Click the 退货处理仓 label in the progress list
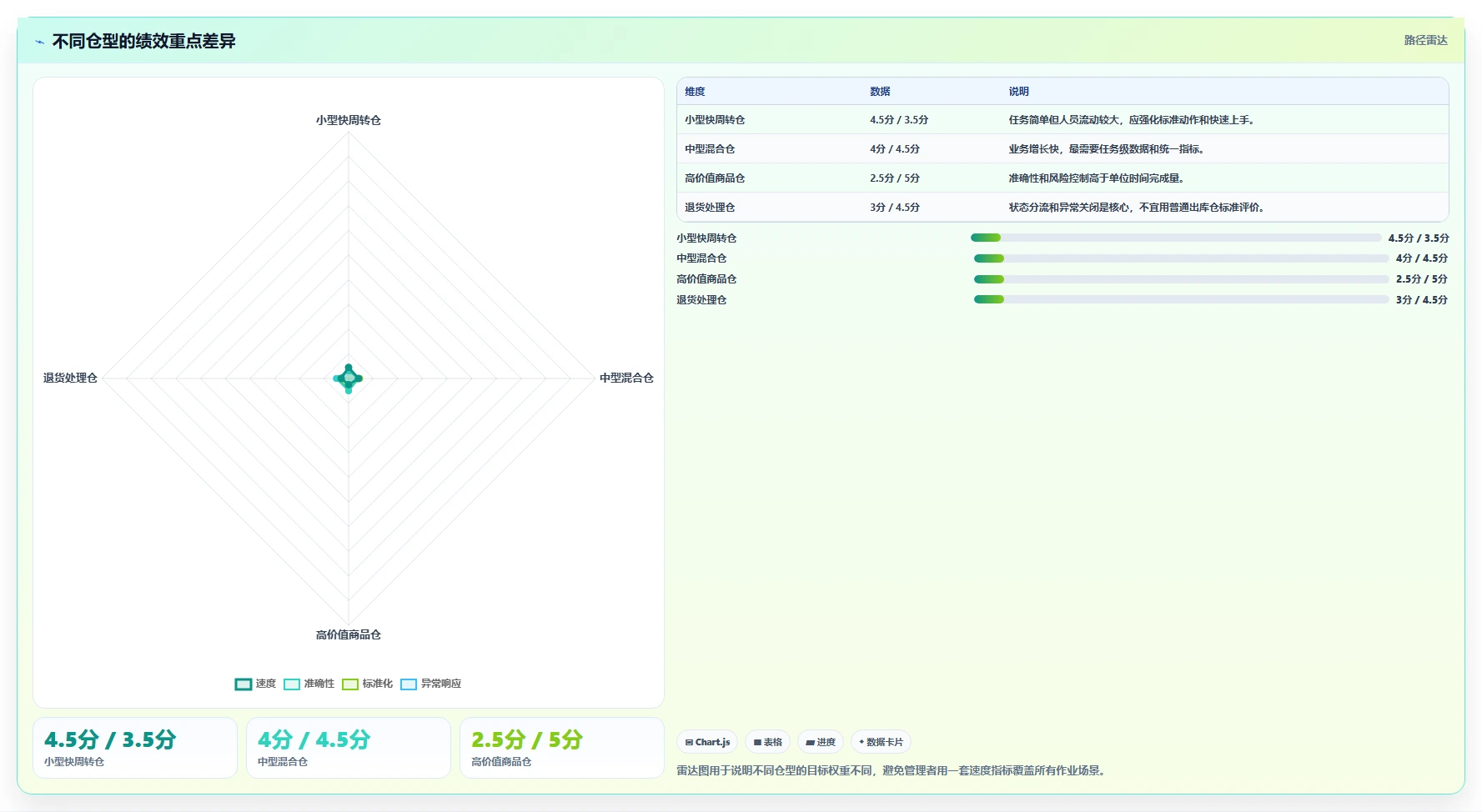 (701, 300)
